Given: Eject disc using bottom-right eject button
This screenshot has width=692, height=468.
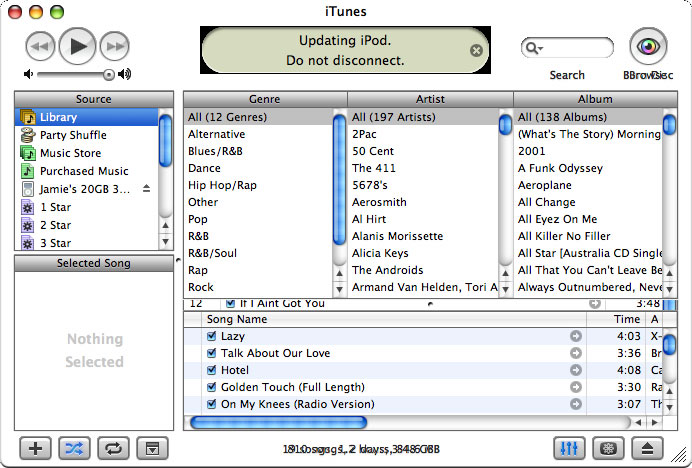Looking at the screenshot, I should (647, 449).
